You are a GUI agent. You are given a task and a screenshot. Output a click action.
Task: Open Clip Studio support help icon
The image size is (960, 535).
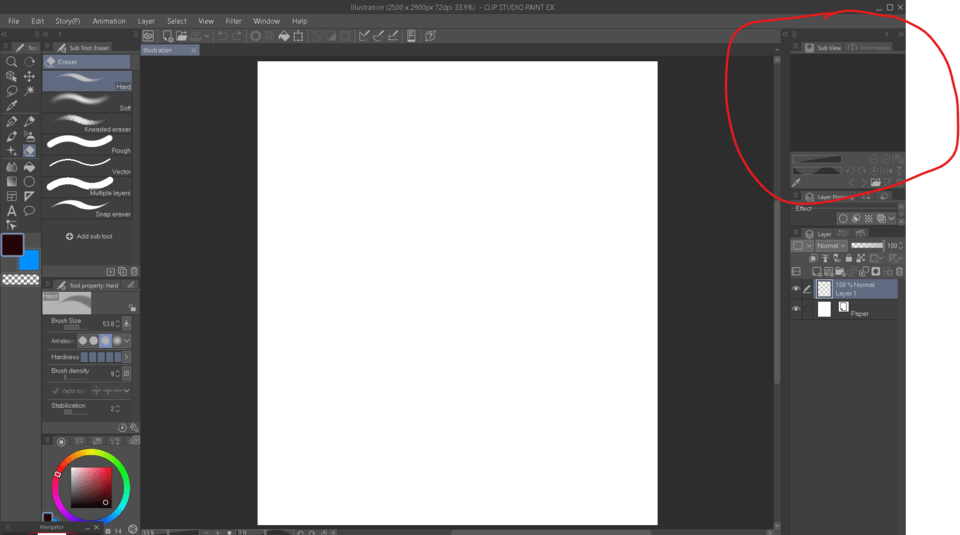430,36
